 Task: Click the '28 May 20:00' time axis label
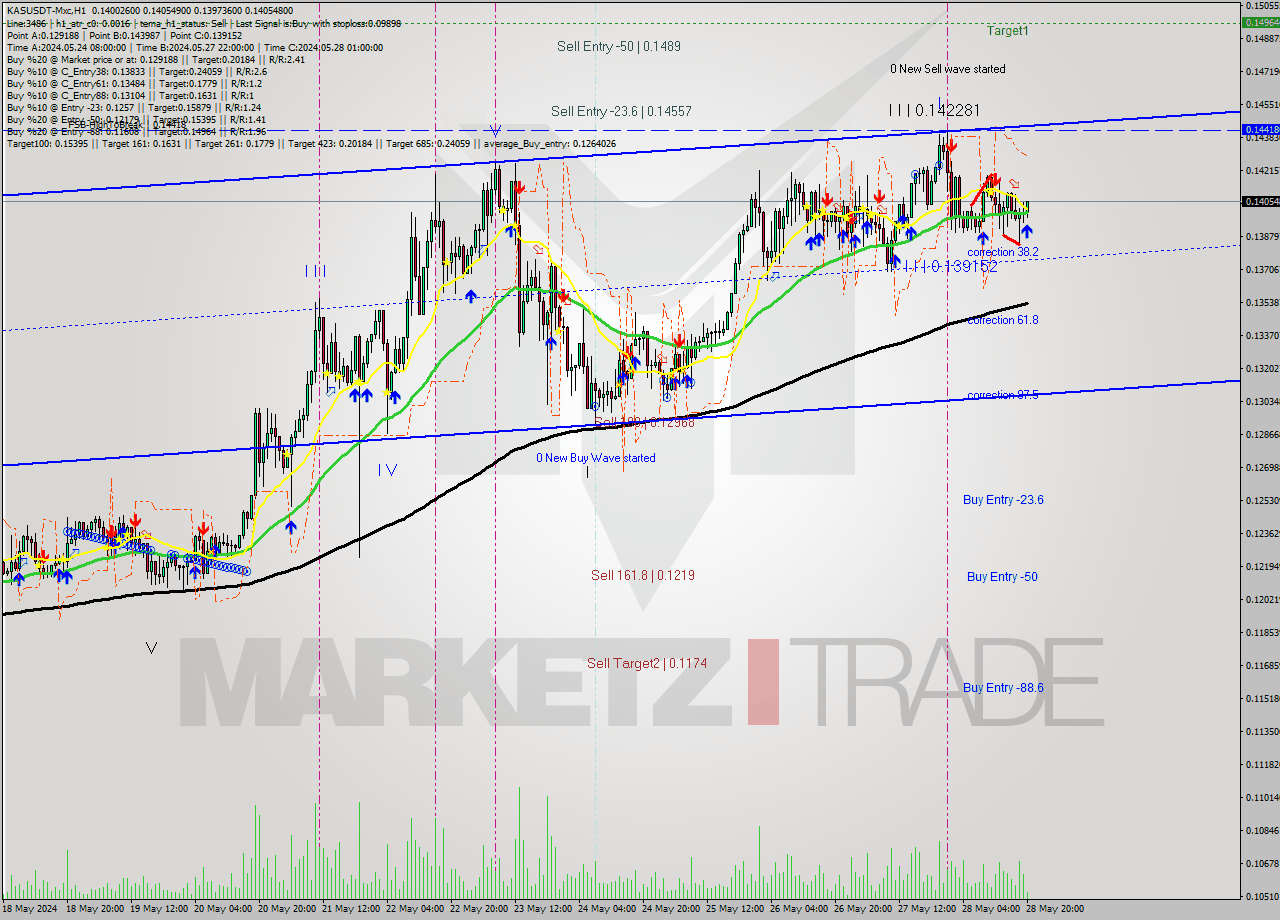pos(1053,909)
